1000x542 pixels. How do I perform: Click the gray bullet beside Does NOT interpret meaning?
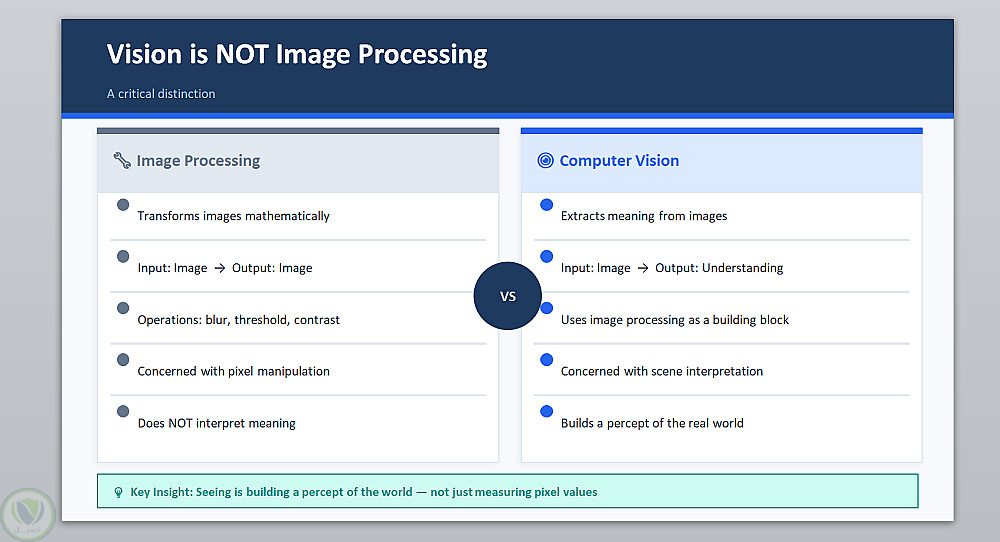tap(123, 411)
